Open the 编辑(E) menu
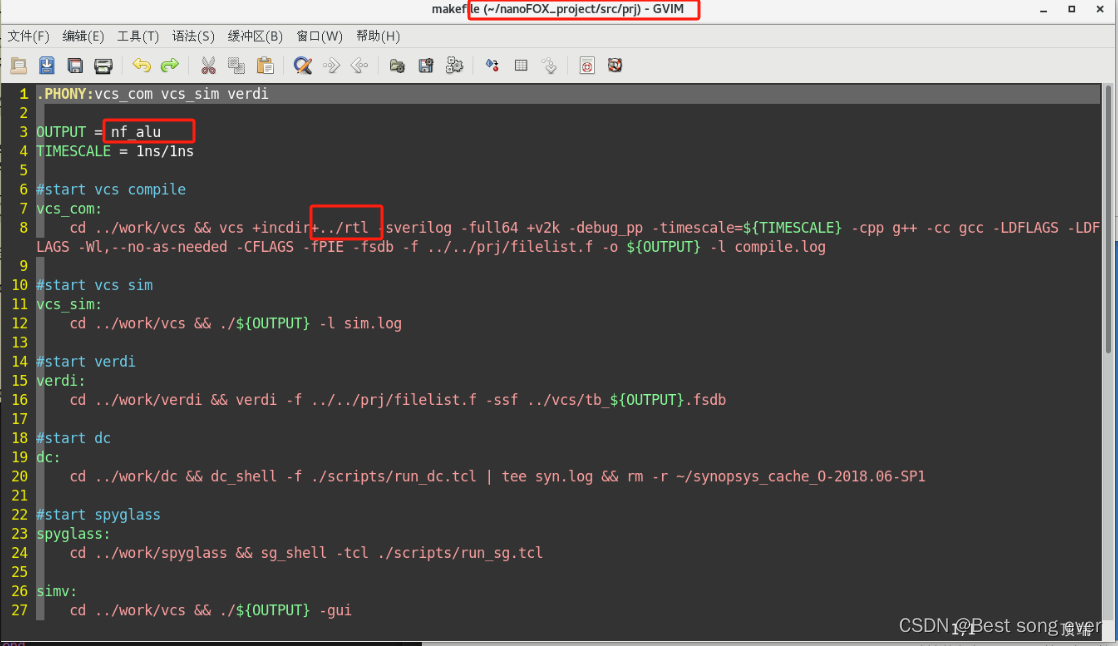Screen dimensions: 1118x646 click(x=82, y=36)
